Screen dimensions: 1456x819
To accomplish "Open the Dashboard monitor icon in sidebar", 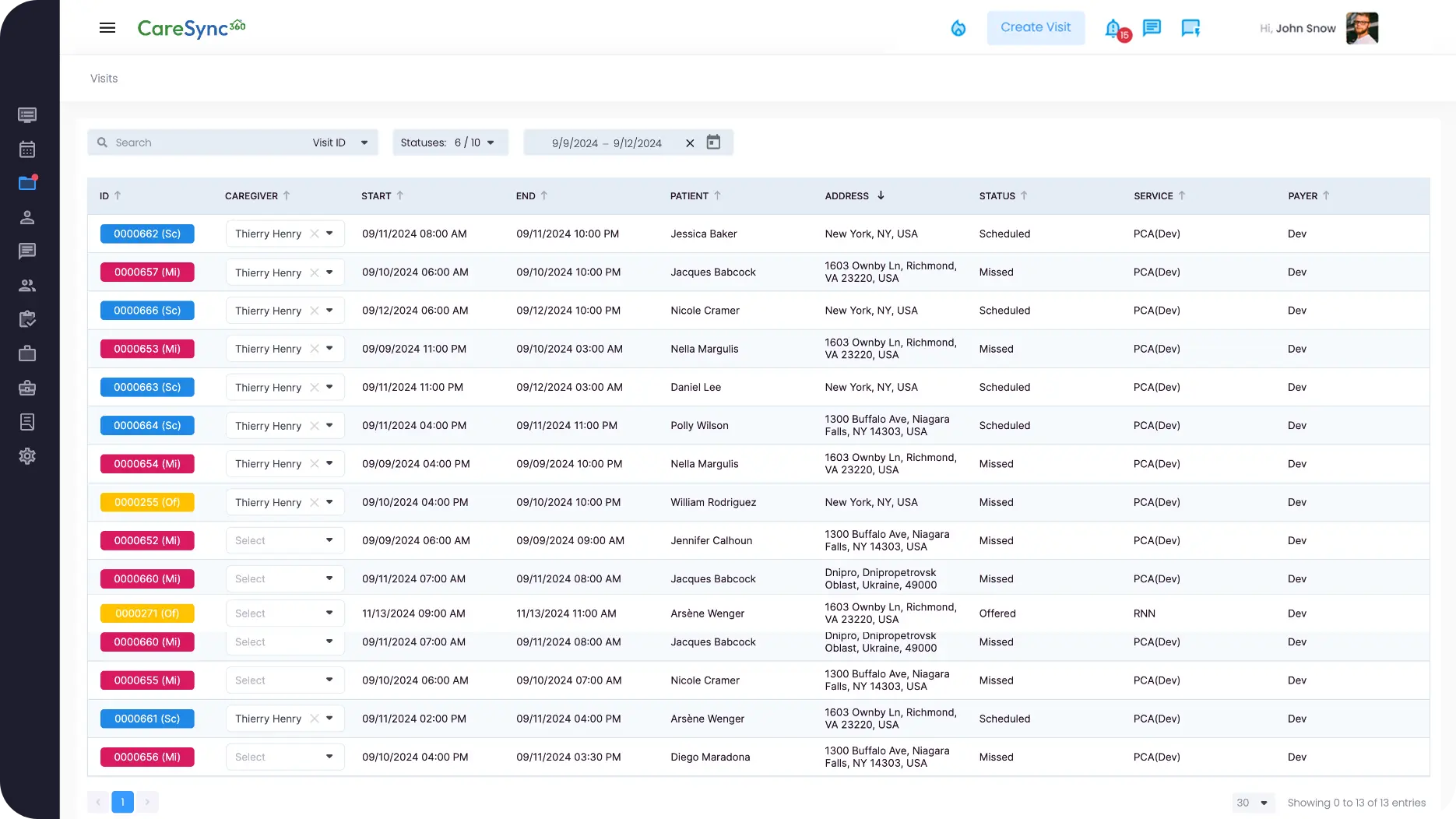I will [27, 114].
